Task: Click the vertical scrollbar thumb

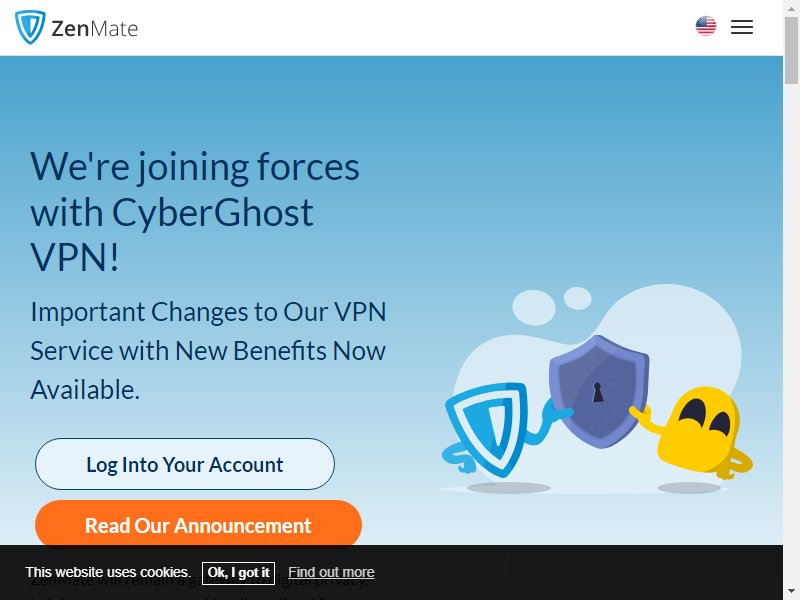Action: click(791, 50)
